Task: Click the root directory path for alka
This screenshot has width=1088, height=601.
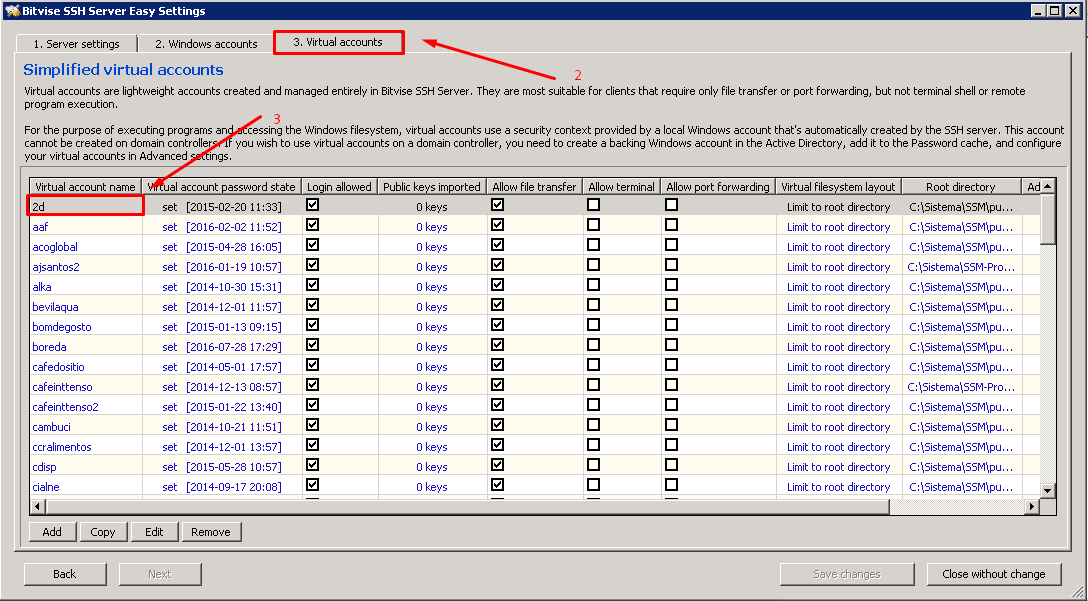Action: click(x=961, y=287)
